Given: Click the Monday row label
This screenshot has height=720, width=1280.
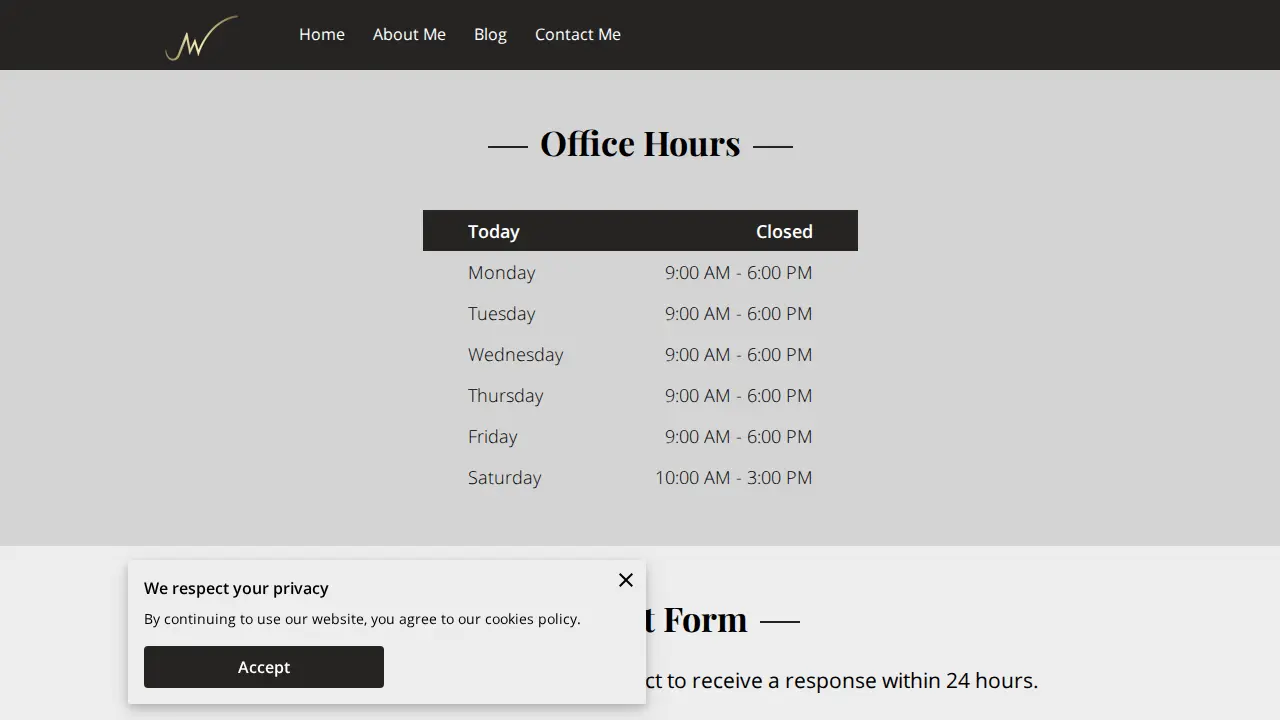Looking at the screenshot, I should pos(501,272).
